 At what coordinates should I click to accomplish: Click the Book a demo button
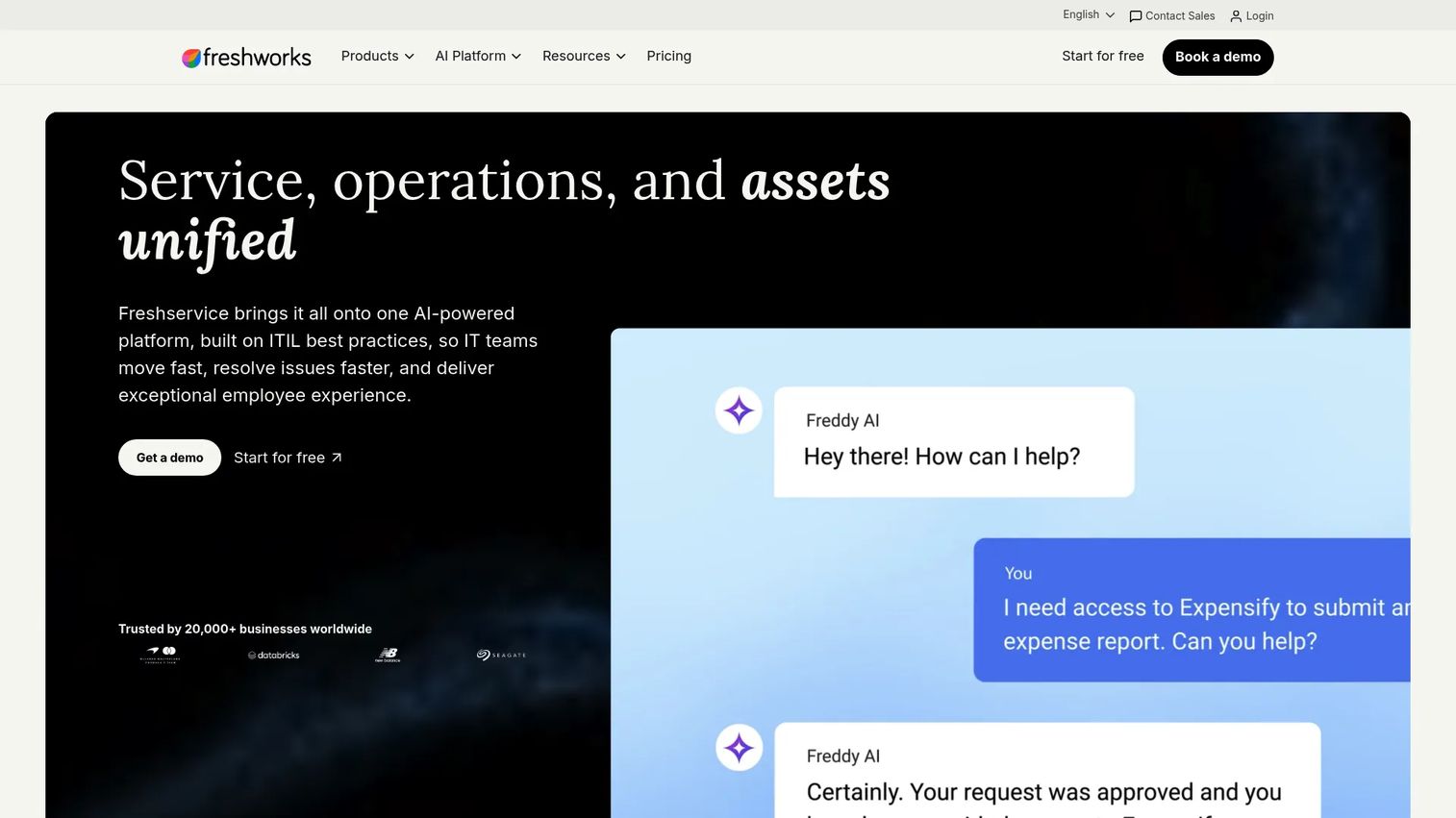click(1218, 58)
